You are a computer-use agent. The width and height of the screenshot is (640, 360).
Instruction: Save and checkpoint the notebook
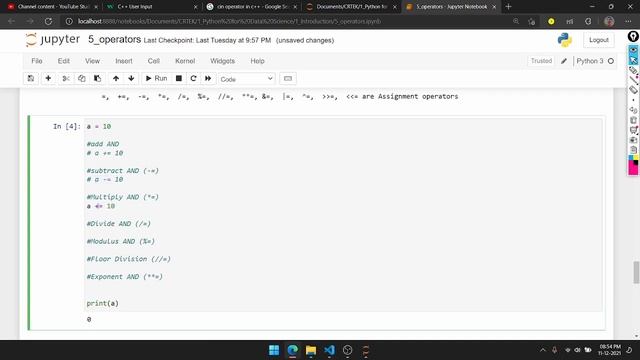[x=31, y=78]
